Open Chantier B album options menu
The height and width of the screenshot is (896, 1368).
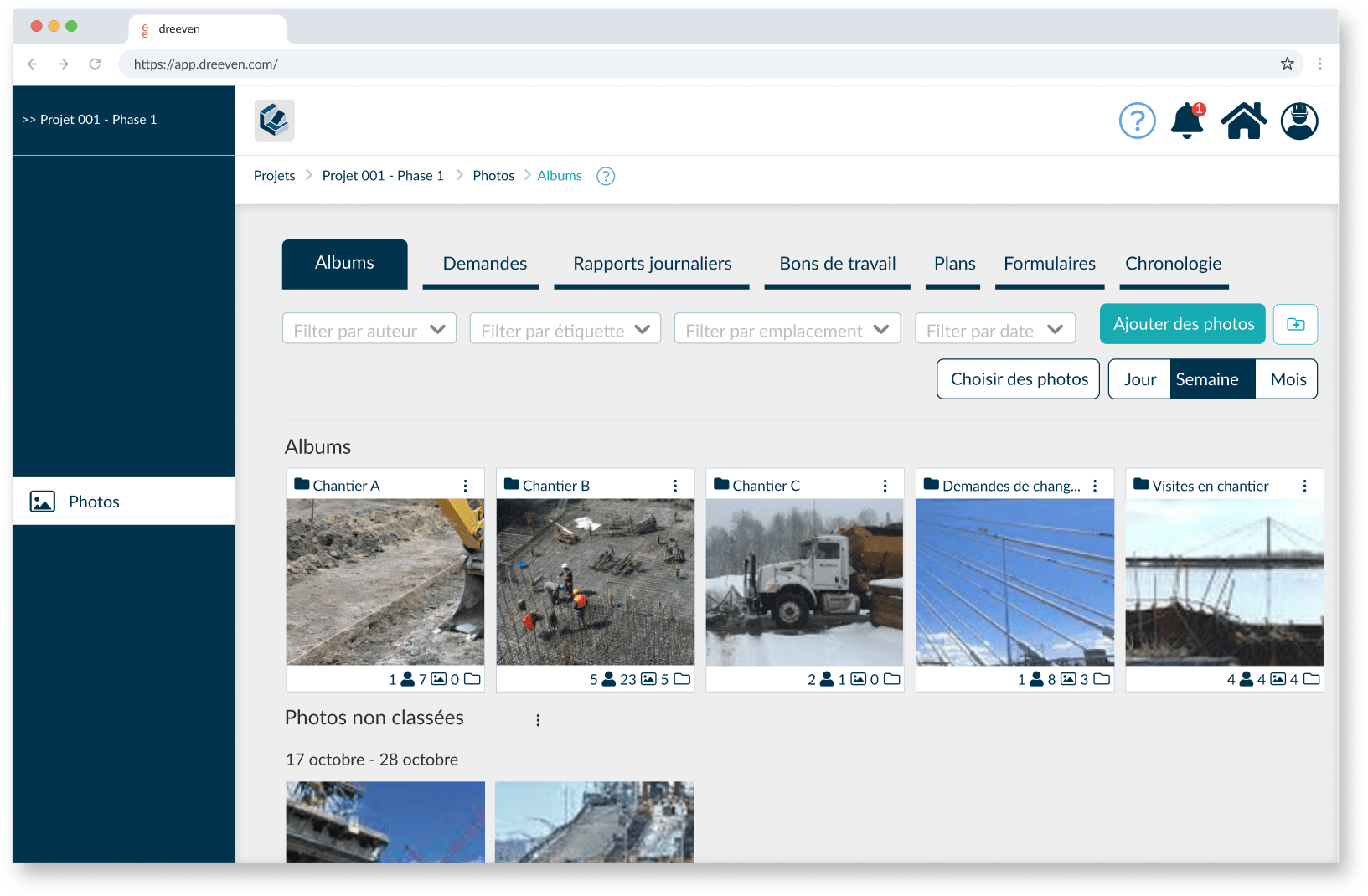[675, 486]
